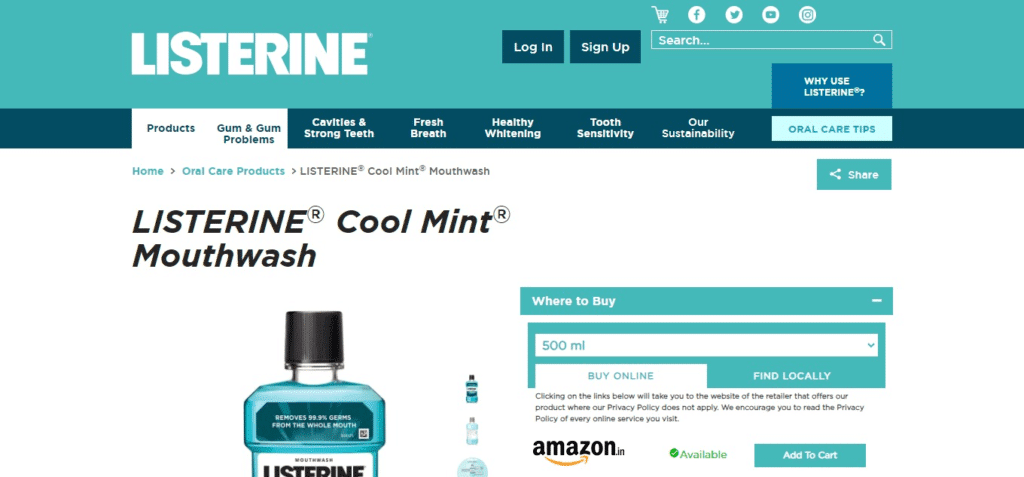Open the Twitter social icon
The width and height of the screenshot is (1024, 477).
coord(734,14)
